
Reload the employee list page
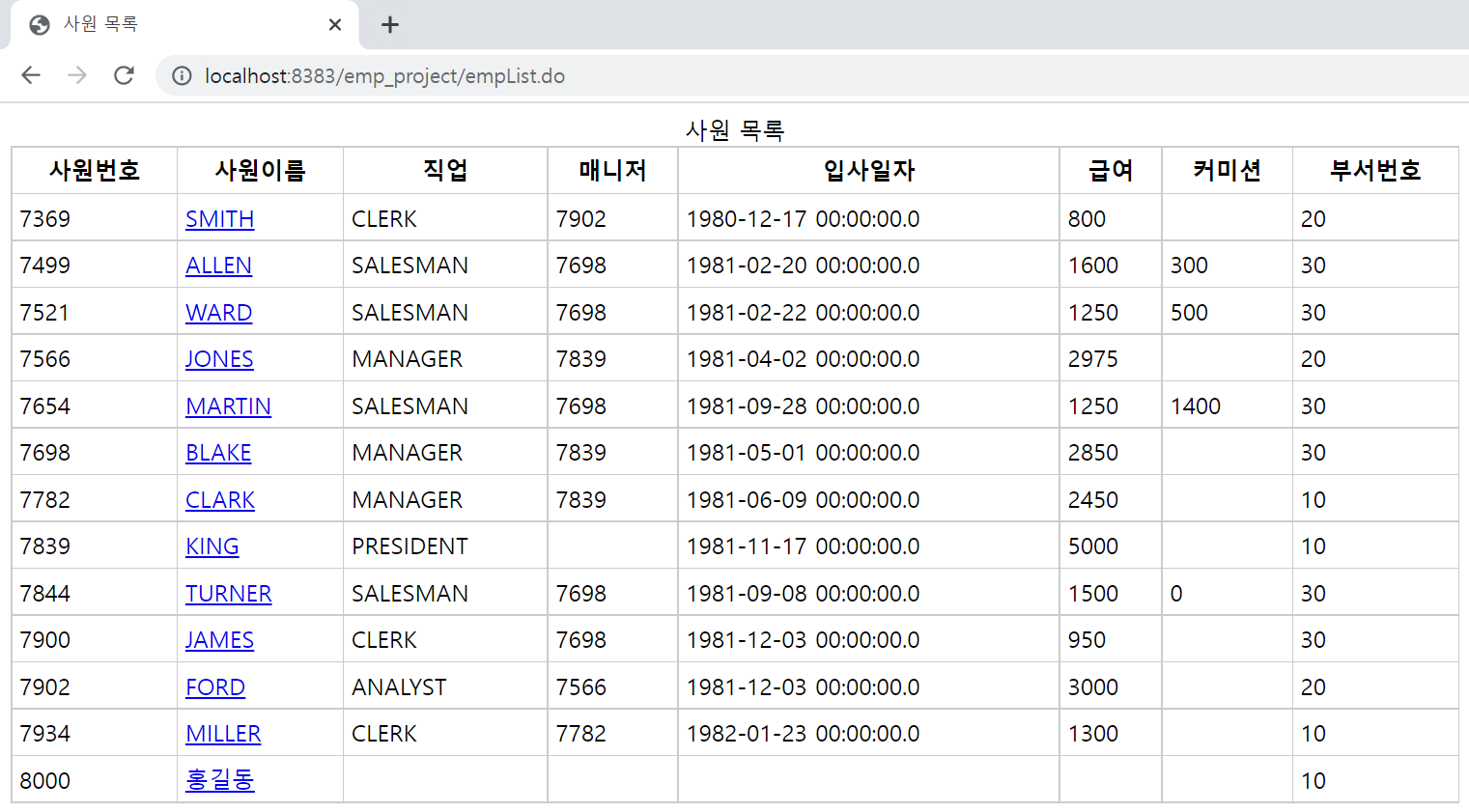pyautogui.click(x=124, y=75)
